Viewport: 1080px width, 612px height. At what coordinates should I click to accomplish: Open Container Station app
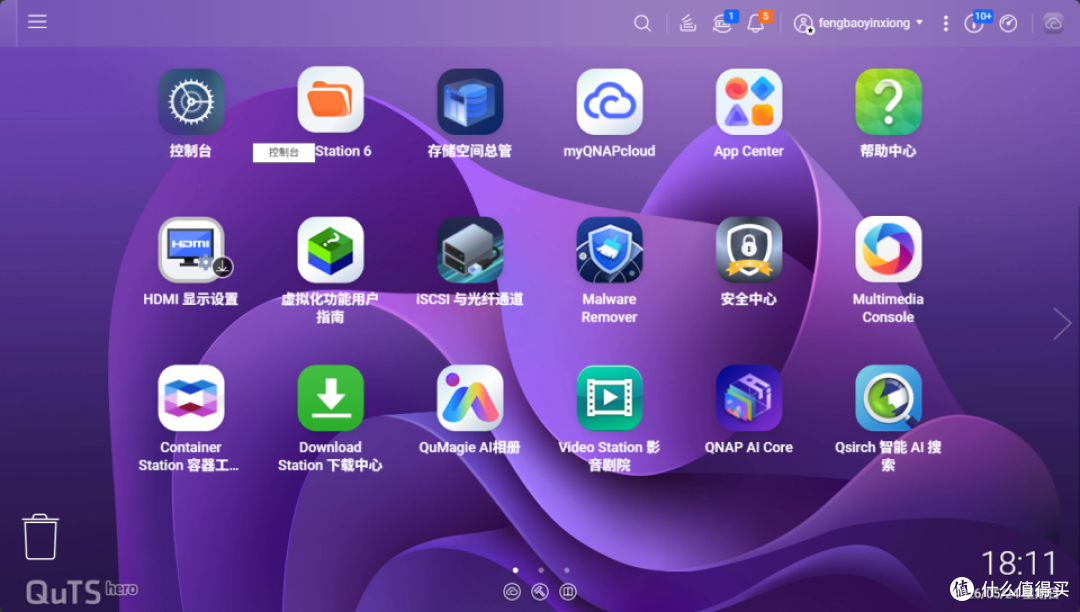click(191, 398)
